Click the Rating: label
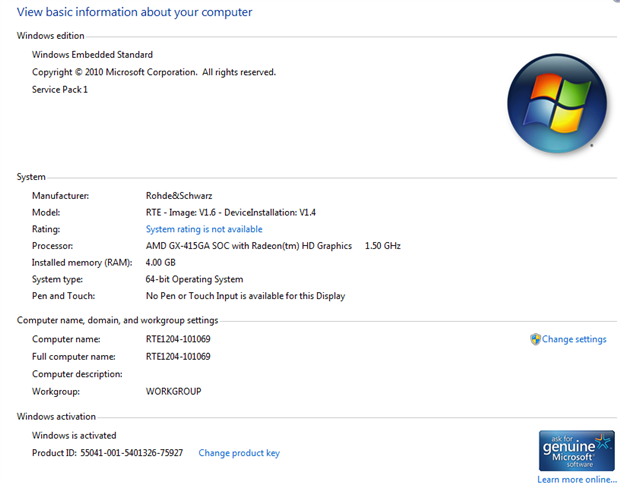 46,229
